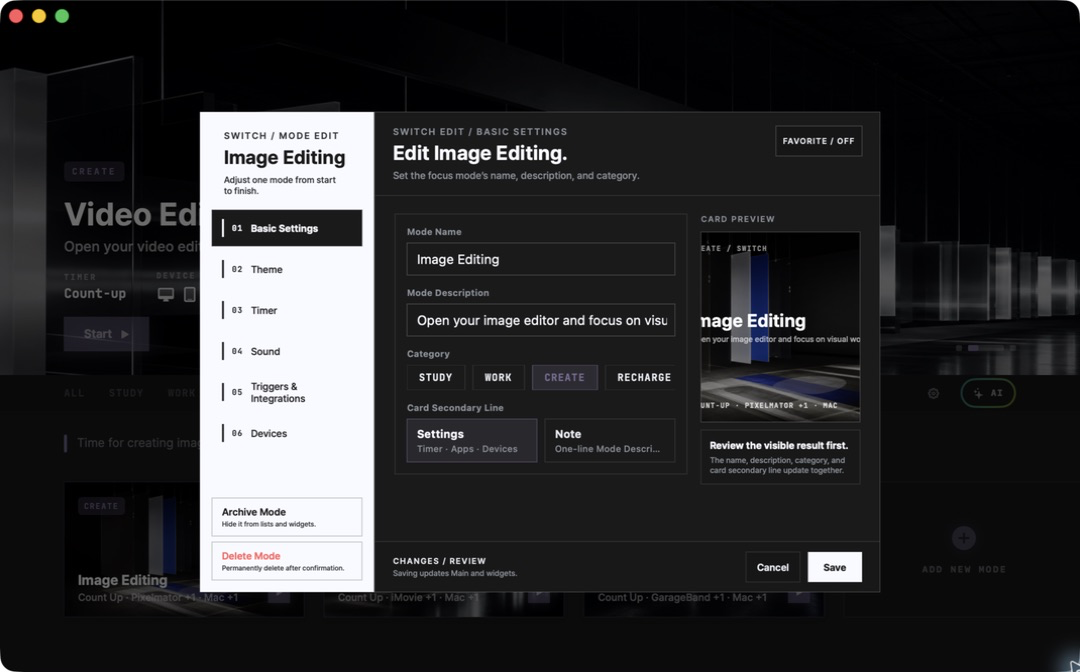Viewport: 1080px width, 672px height.
Task: Click the Add New Mode plus icon
Action: [964, 538]
